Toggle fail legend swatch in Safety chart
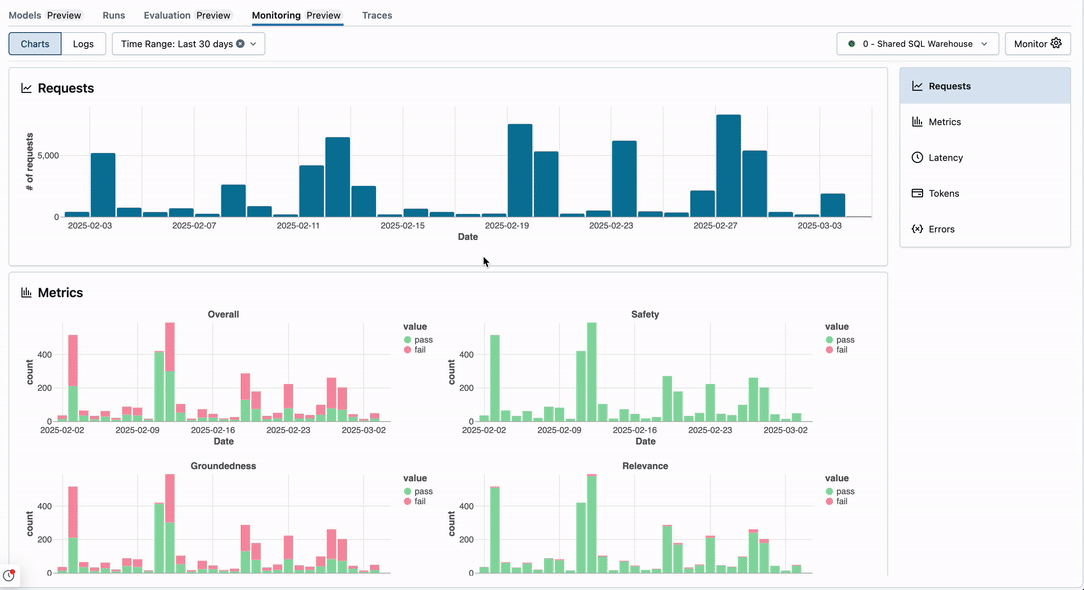The width and height of the screenshot is (1084, 590). (x=830, y=350)
